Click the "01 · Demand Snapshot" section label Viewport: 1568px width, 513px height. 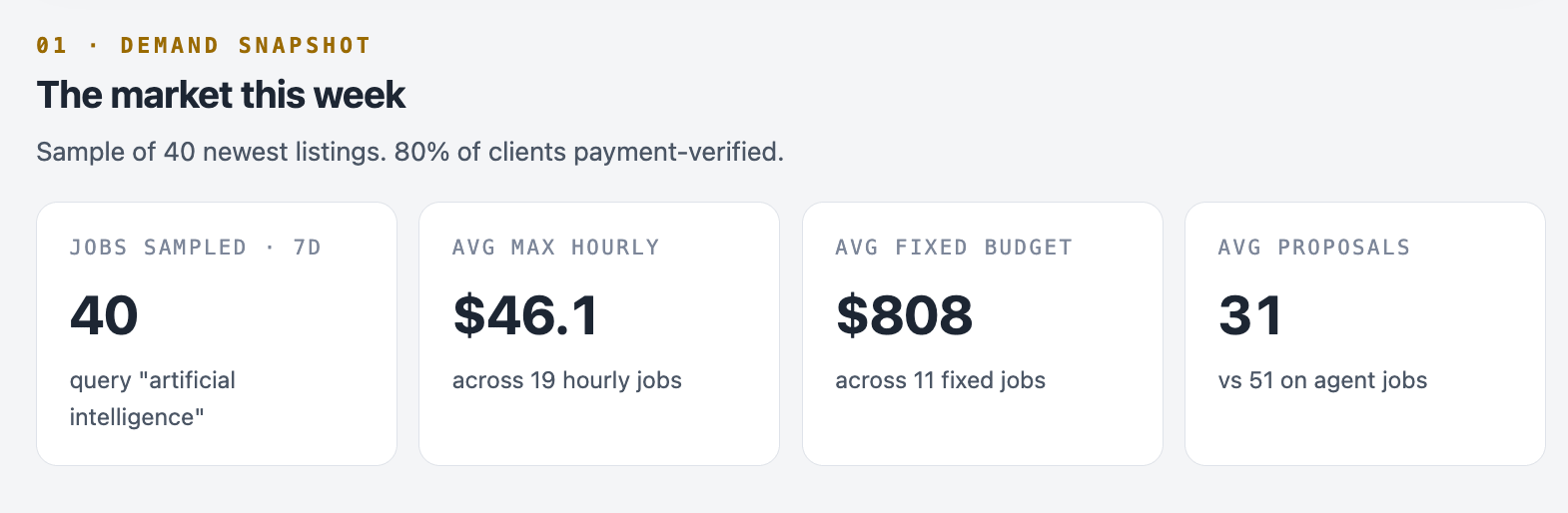coord(204,45)
